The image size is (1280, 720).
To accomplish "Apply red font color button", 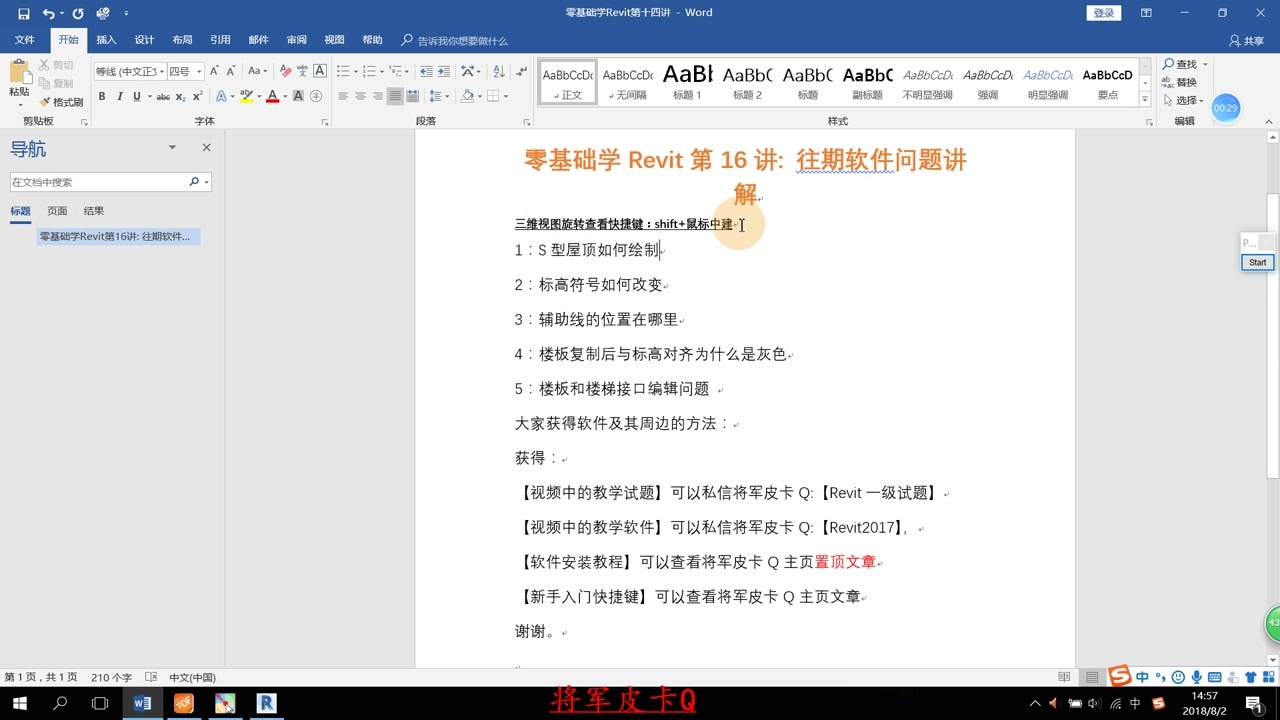I will (272, 97).
